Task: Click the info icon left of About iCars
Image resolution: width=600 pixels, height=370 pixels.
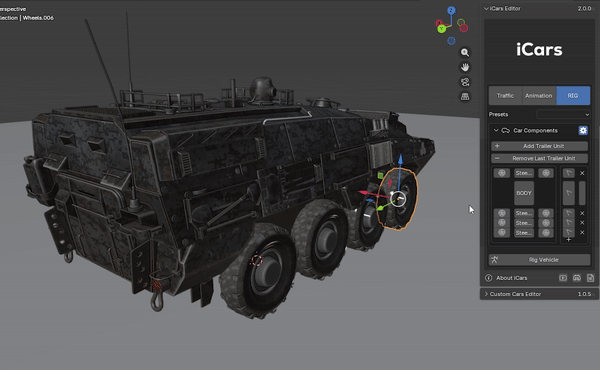Action: [x=489, y=278]
